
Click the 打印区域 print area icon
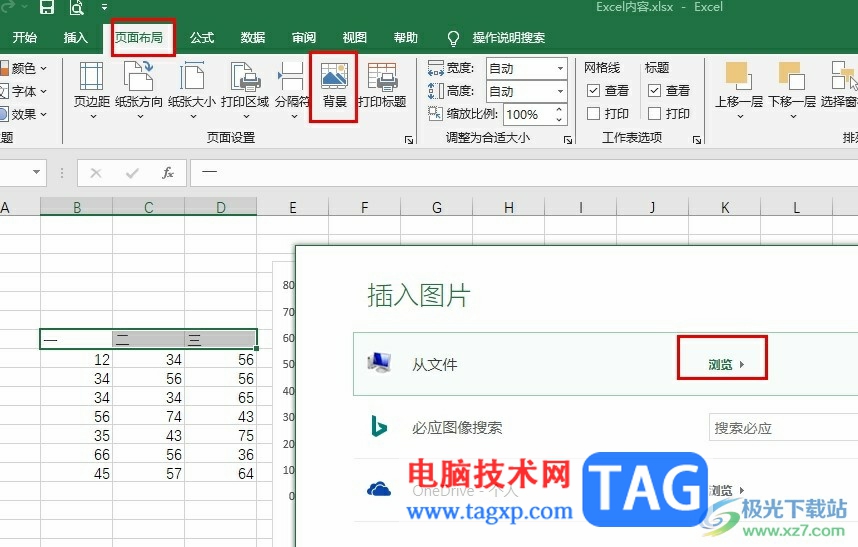tap(245, 76)
